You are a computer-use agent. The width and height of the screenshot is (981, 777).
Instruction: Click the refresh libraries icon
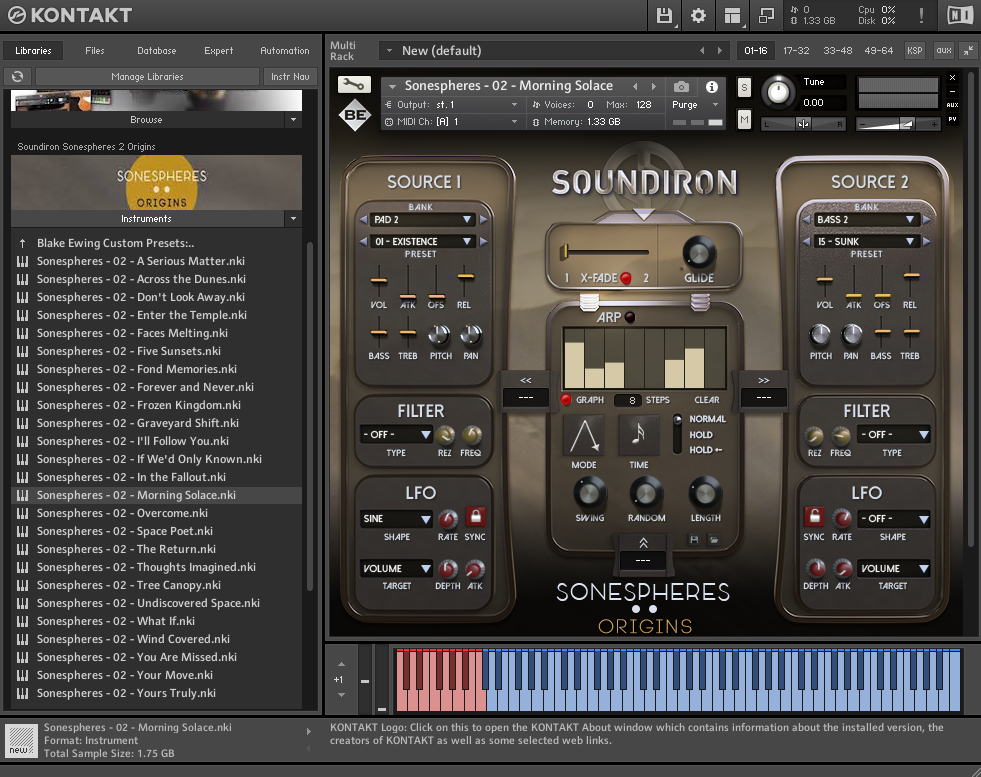click(x=18, y=76)
